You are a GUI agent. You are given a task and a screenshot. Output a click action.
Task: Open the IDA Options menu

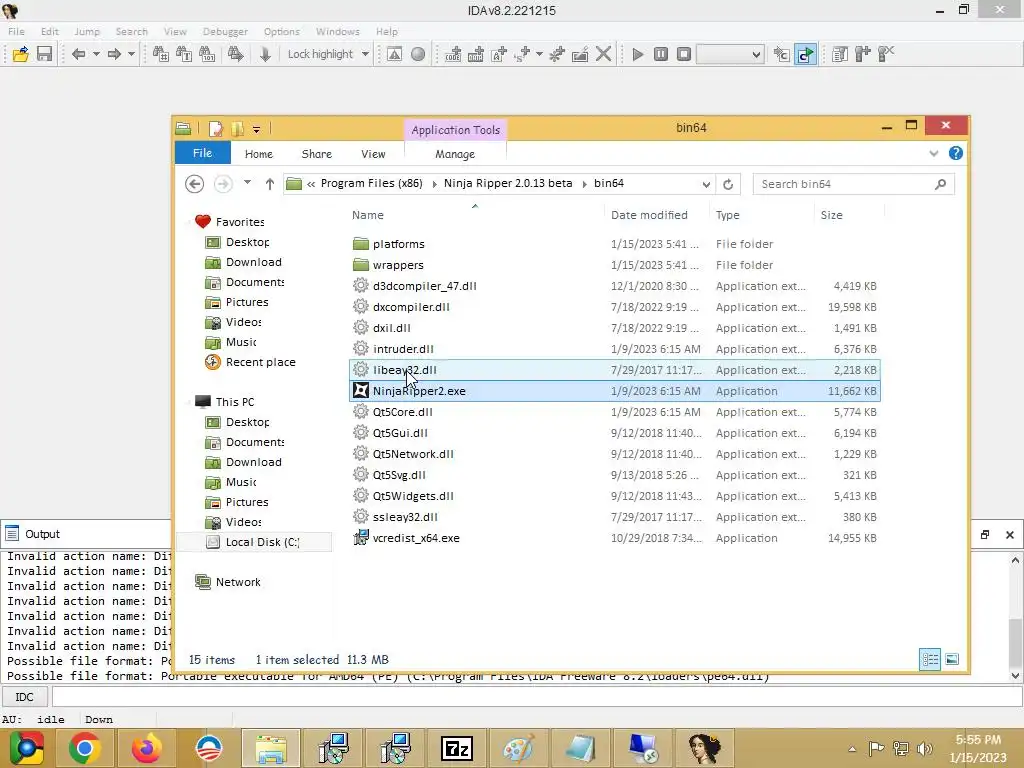(x=281, y=31)
